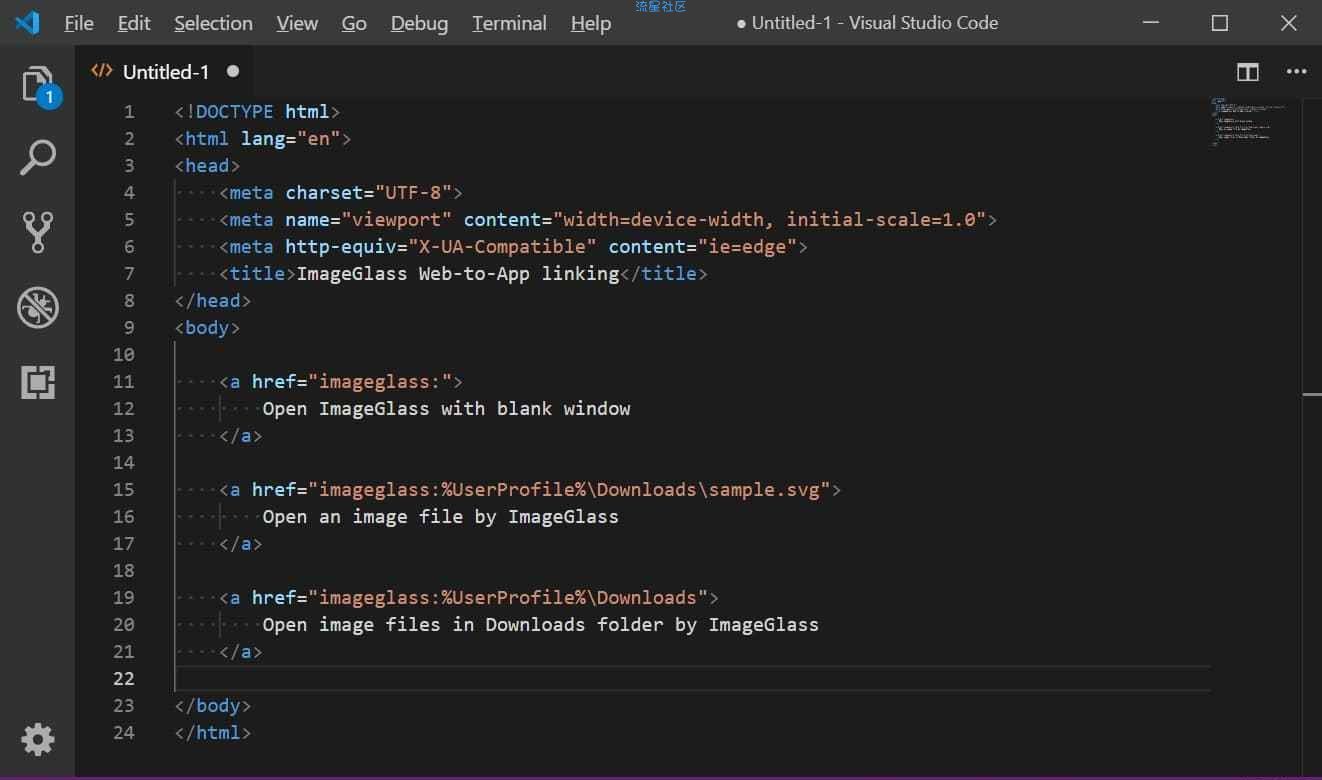The height and width of the screenshot is (780, 1322).
Task: Click the closing head tag on line 8
Action: coord(213,300)
